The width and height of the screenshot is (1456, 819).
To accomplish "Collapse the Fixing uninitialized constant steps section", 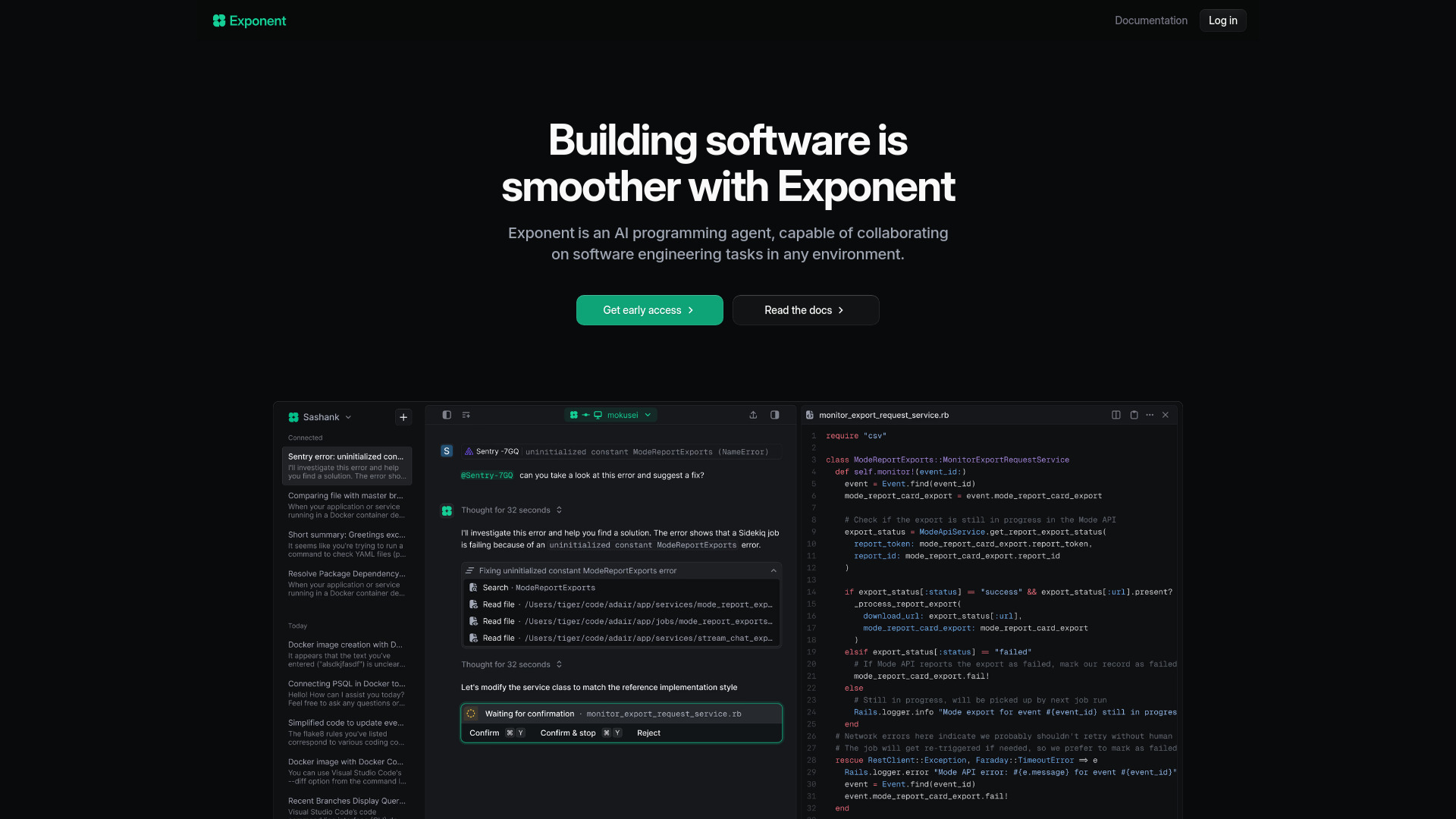I will coord(773,570).
